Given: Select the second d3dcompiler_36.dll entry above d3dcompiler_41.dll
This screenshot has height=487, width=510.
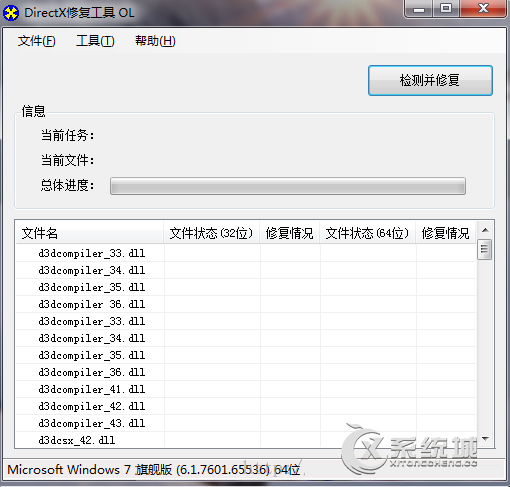Looking at the screenshot, I should click(246, 372).
